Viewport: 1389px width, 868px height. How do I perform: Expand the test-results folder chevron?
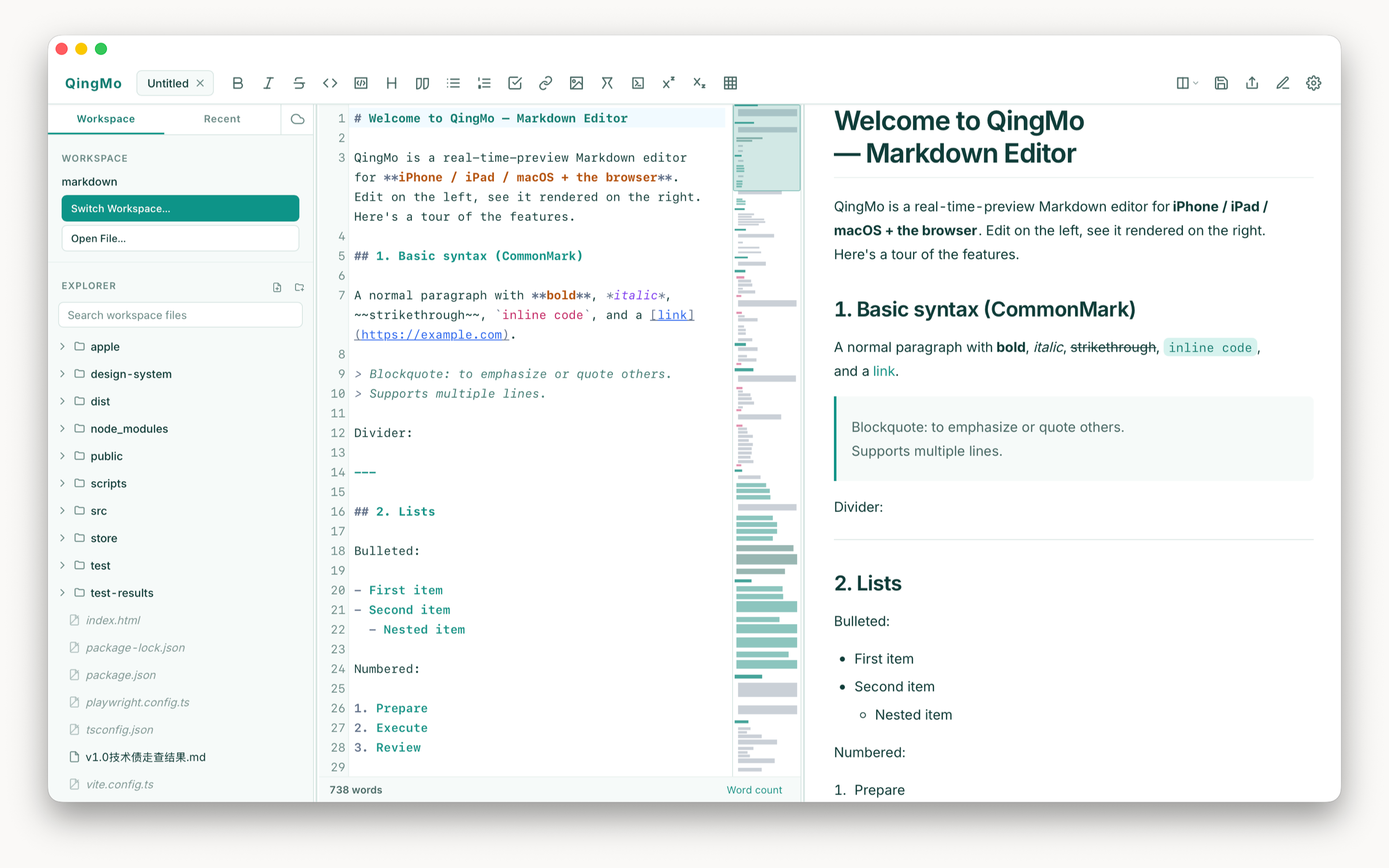(63, 593)
